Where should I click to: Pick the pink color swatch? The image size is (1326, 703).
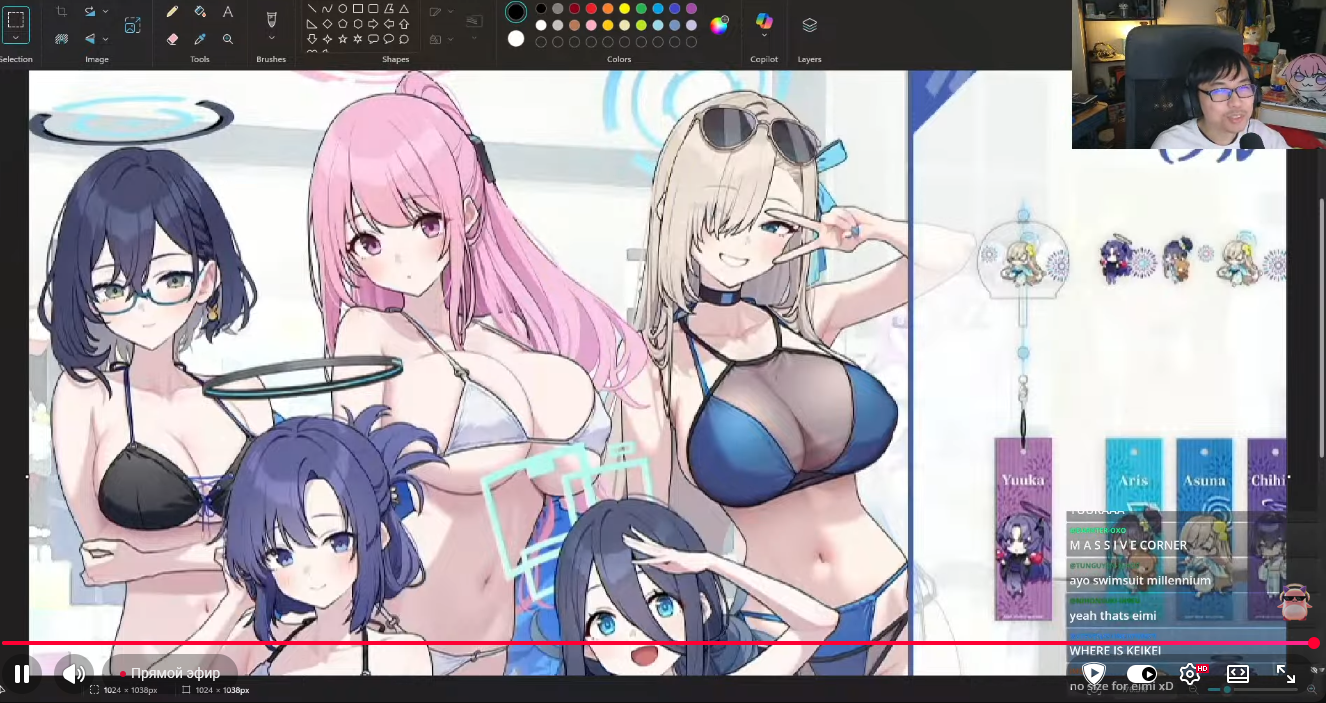click(x=591, y=25)
